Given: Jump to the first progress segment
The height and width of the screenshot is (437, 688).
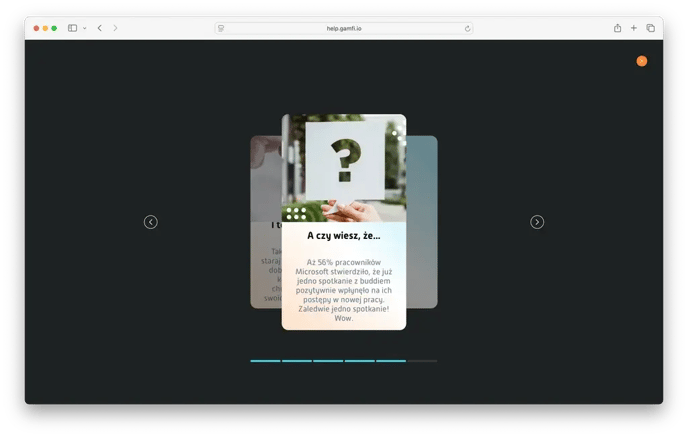Looking at the screenshot, I should [x=265, y=360].
